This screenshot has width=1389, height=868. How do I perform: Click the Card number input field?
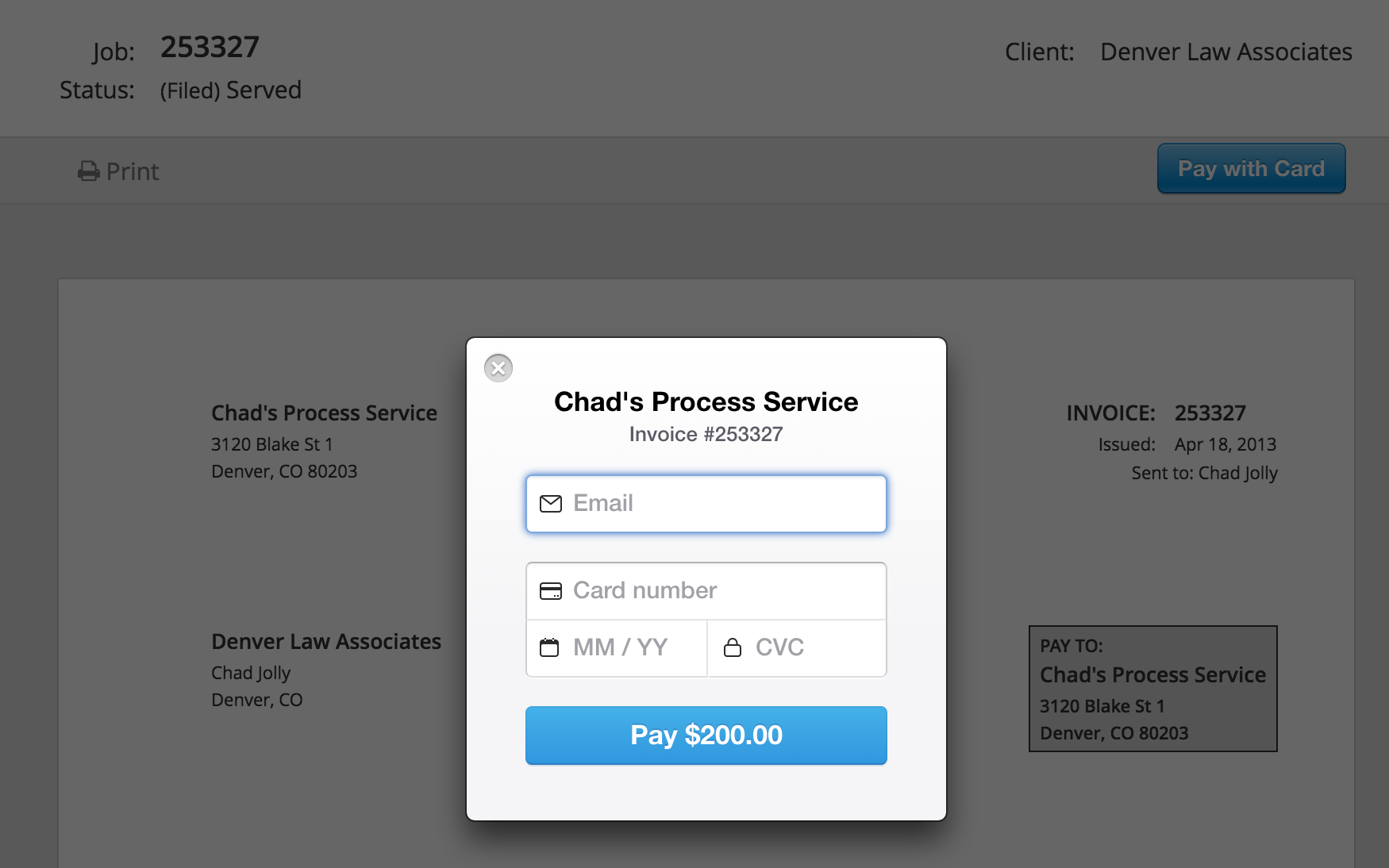706,590
